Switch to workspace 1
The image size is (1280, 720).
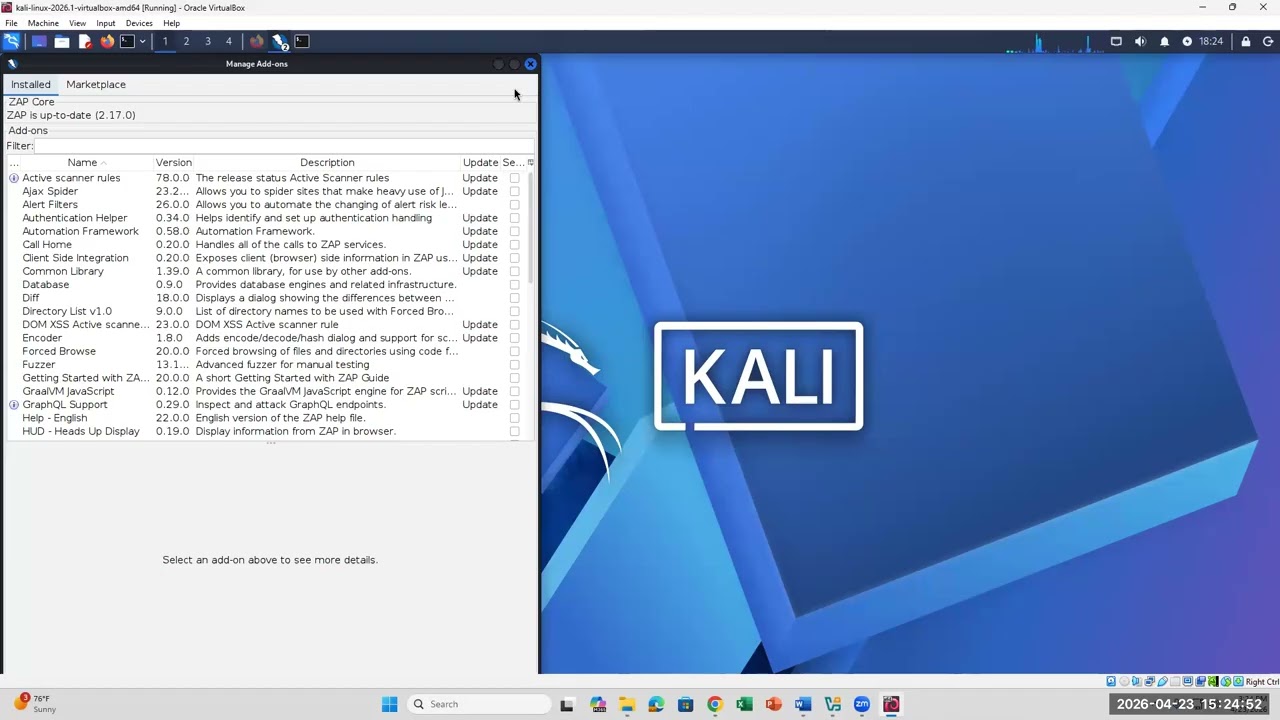click(165, 41)
